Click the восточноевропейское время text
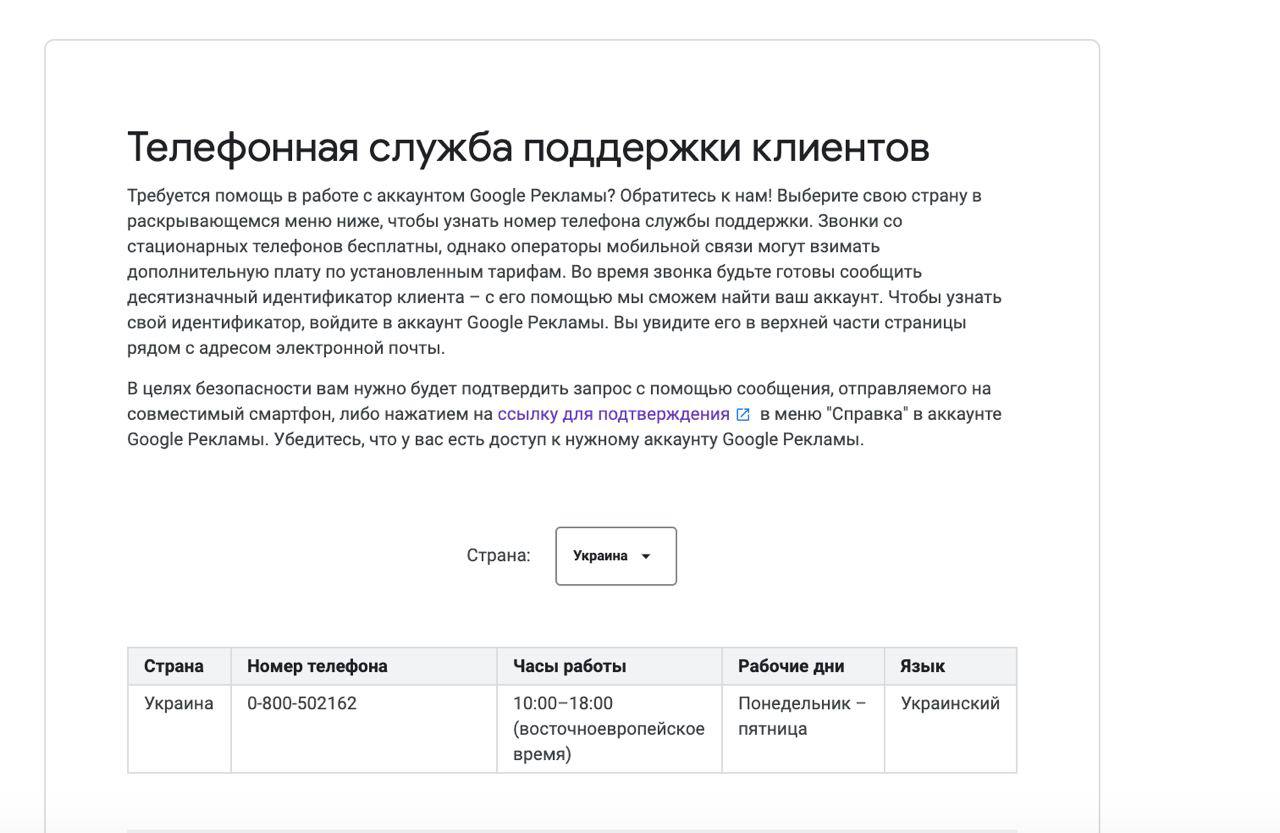Screen dimensions: 1280x833 [608, 741]
